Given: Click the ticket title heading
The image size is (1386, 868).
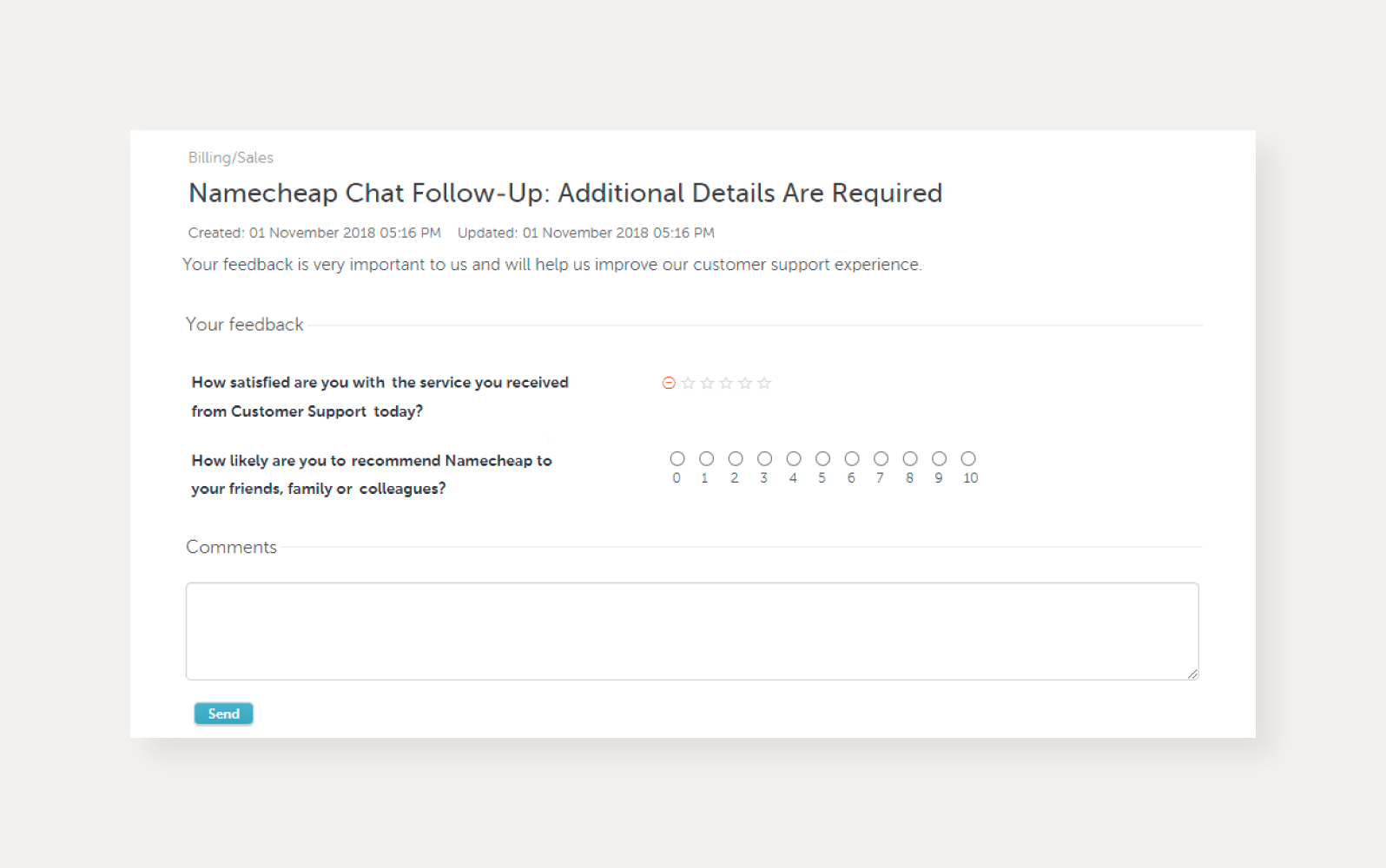Looking at the screenshot, I should pos(565,193).
